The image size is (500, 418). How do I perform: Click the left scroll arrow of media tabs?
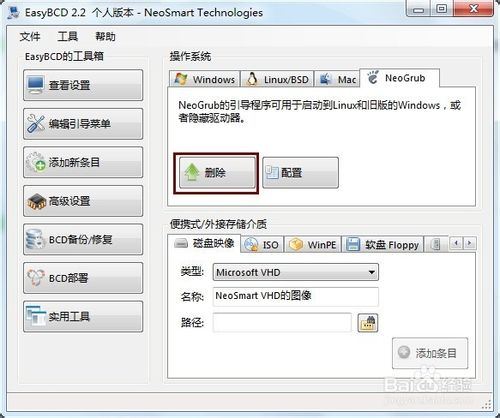pyautogui.click(x=456, y=243)
